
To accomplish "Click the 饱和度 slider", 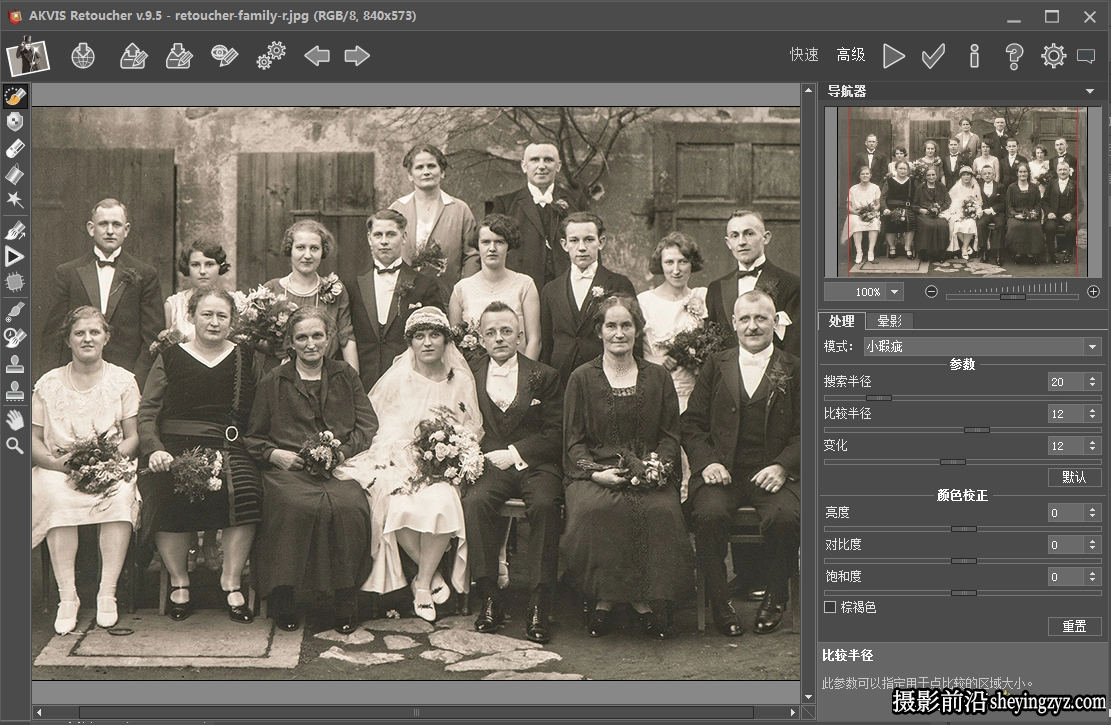I will (x=962, y=593).
